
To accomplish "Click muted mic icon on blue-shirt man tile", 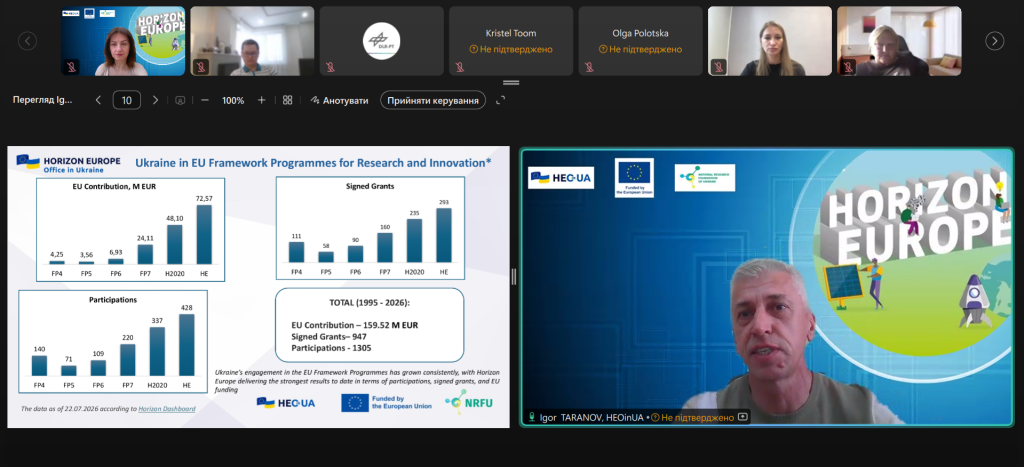I will click(x=201, y=67).
